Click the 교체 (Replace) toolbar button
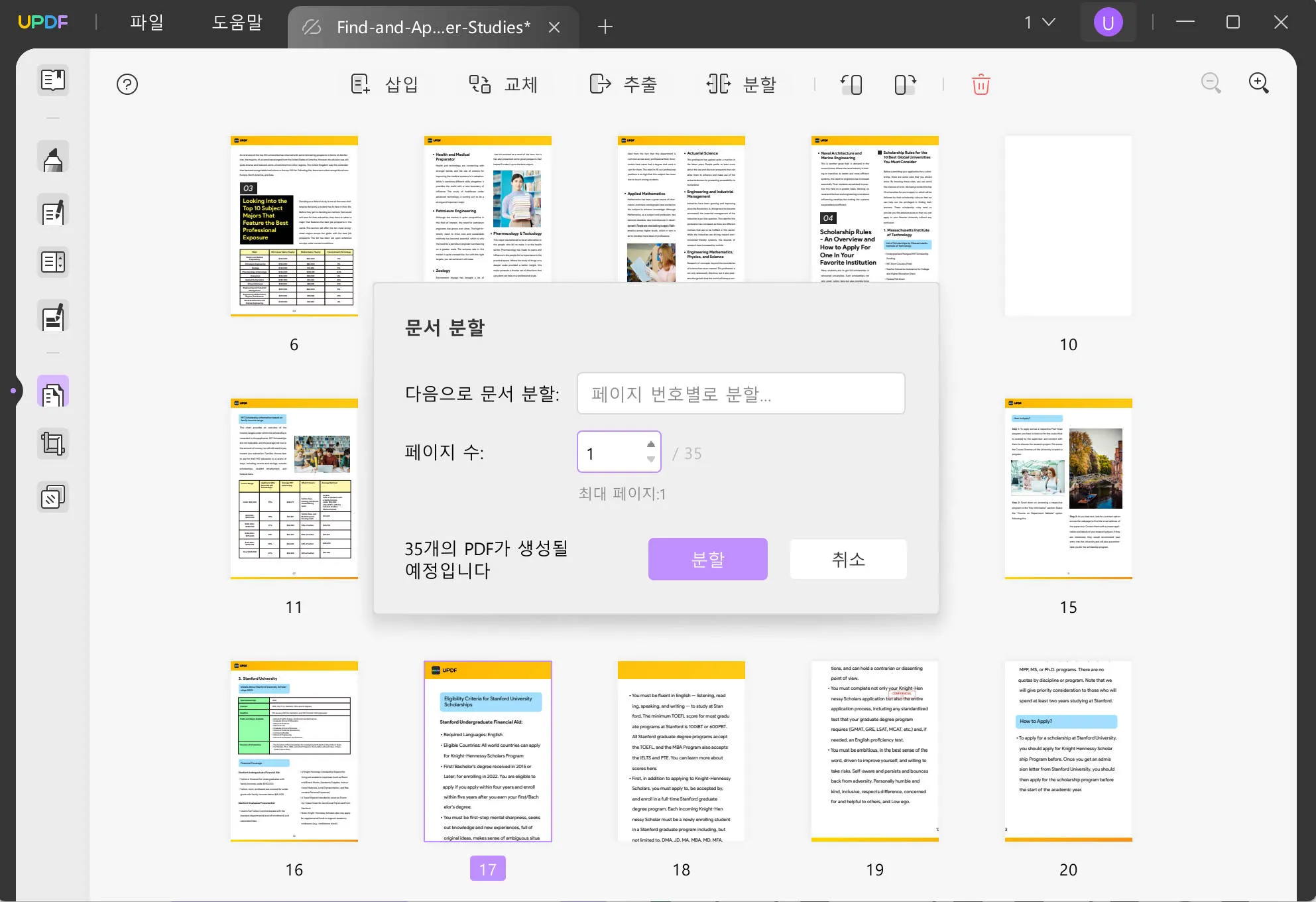Viewport: 1316px width, 902px height. [x=504, y=84]
